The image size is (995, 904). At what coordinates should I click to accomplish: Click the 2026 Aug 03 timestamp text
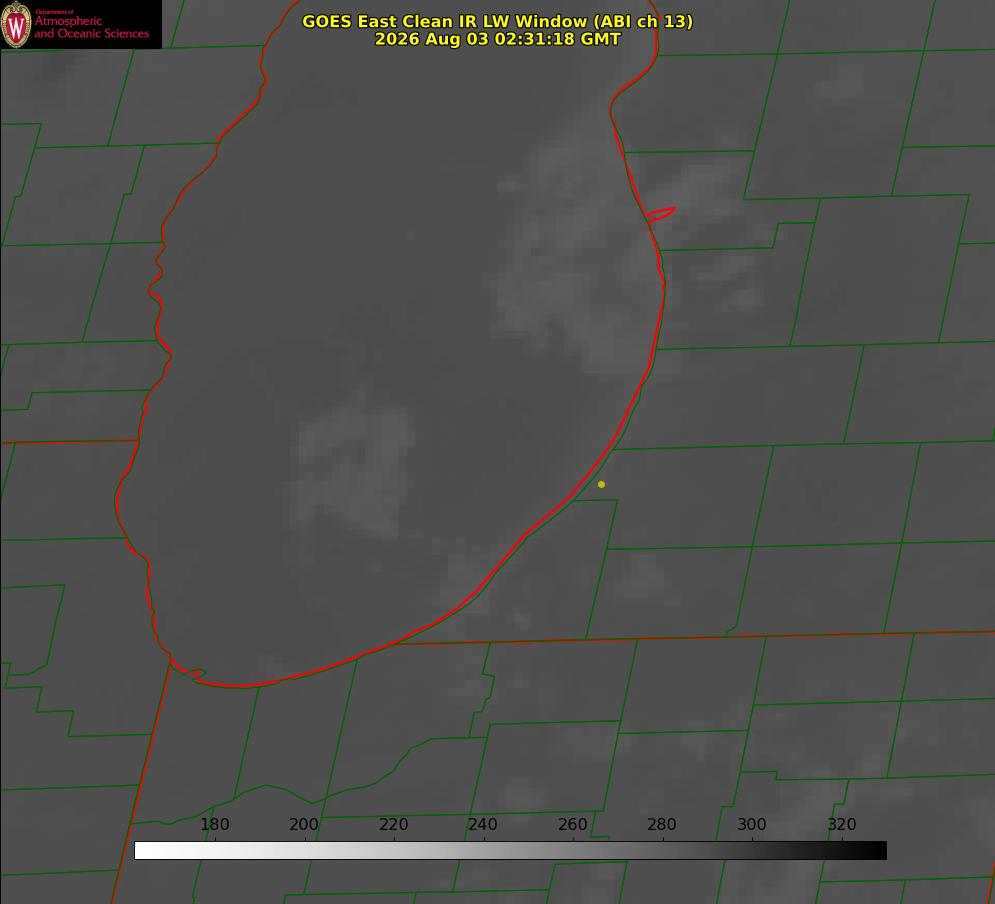pyautogui.click(x=498, y=39)
